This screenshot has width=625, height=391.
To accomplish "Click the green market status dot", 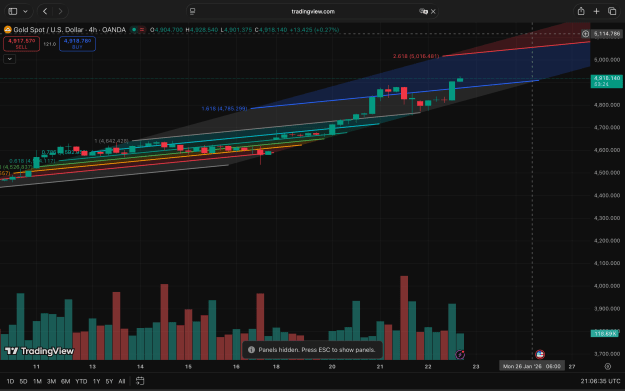I will 134,29.
